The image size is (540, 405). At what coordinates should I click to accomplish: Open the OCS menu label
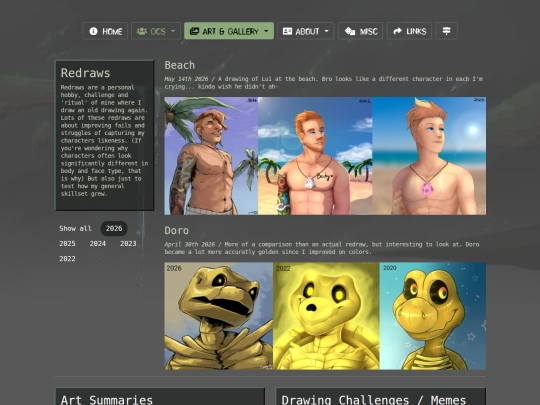pyautogui.click(x=158, y=31)
